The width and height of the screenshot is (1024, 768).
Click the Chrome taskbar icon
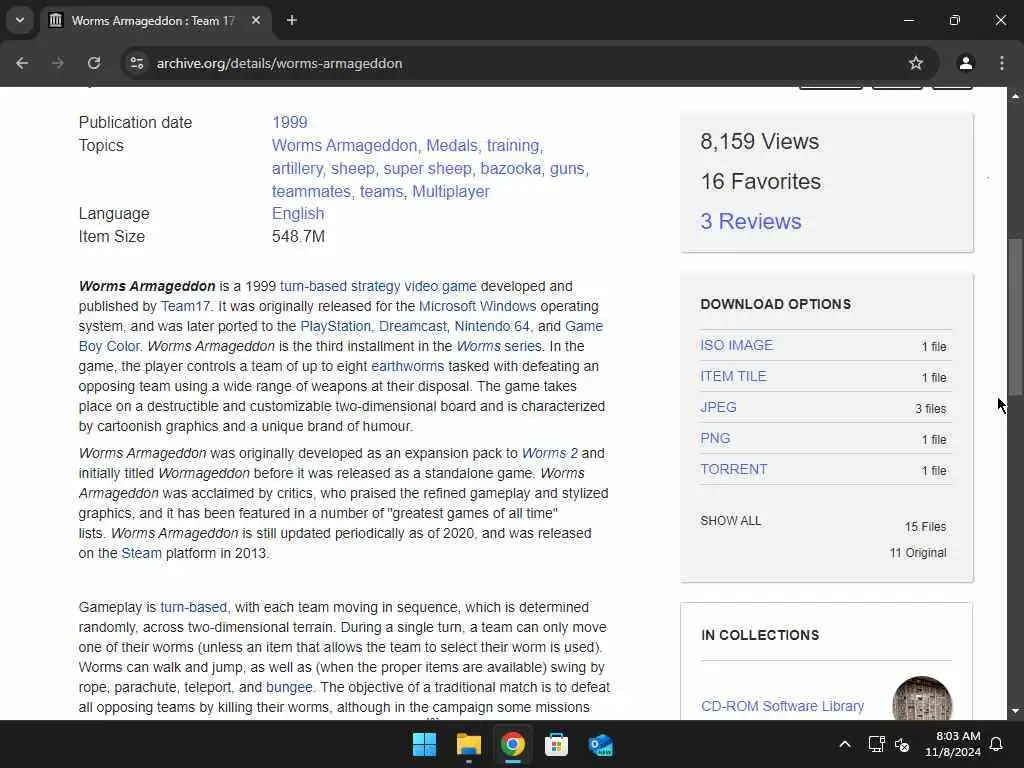pyautogui.click(x=513, y=744)
